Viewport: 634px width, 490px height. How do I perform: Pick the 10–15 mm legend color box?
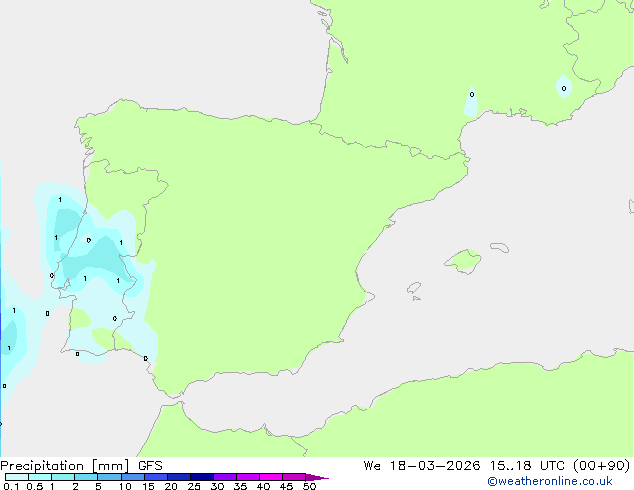(132, 477)
